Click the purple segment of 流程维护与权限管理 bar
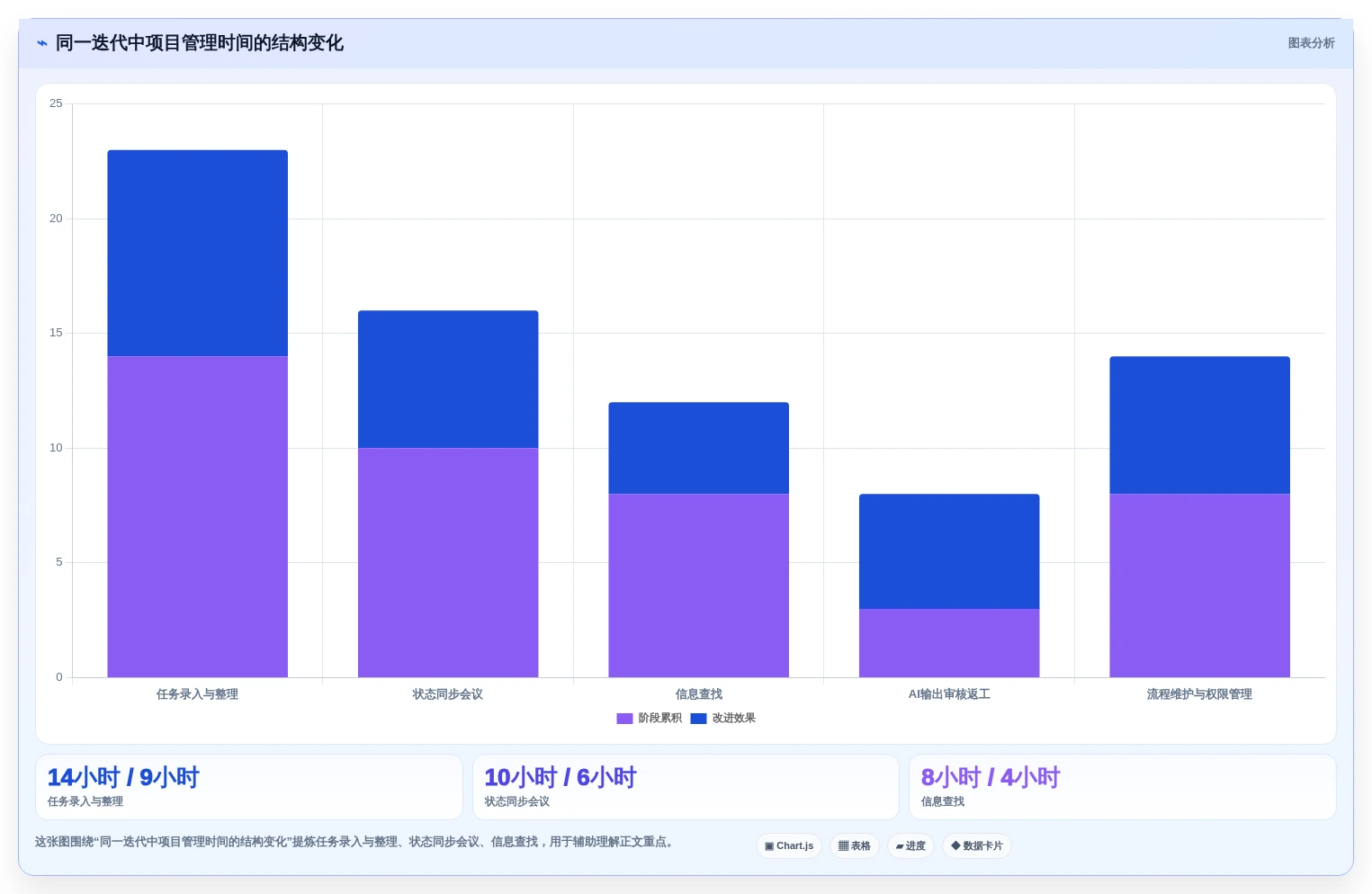Viewport: 1372px width, 894px height. click(1200, 586)
